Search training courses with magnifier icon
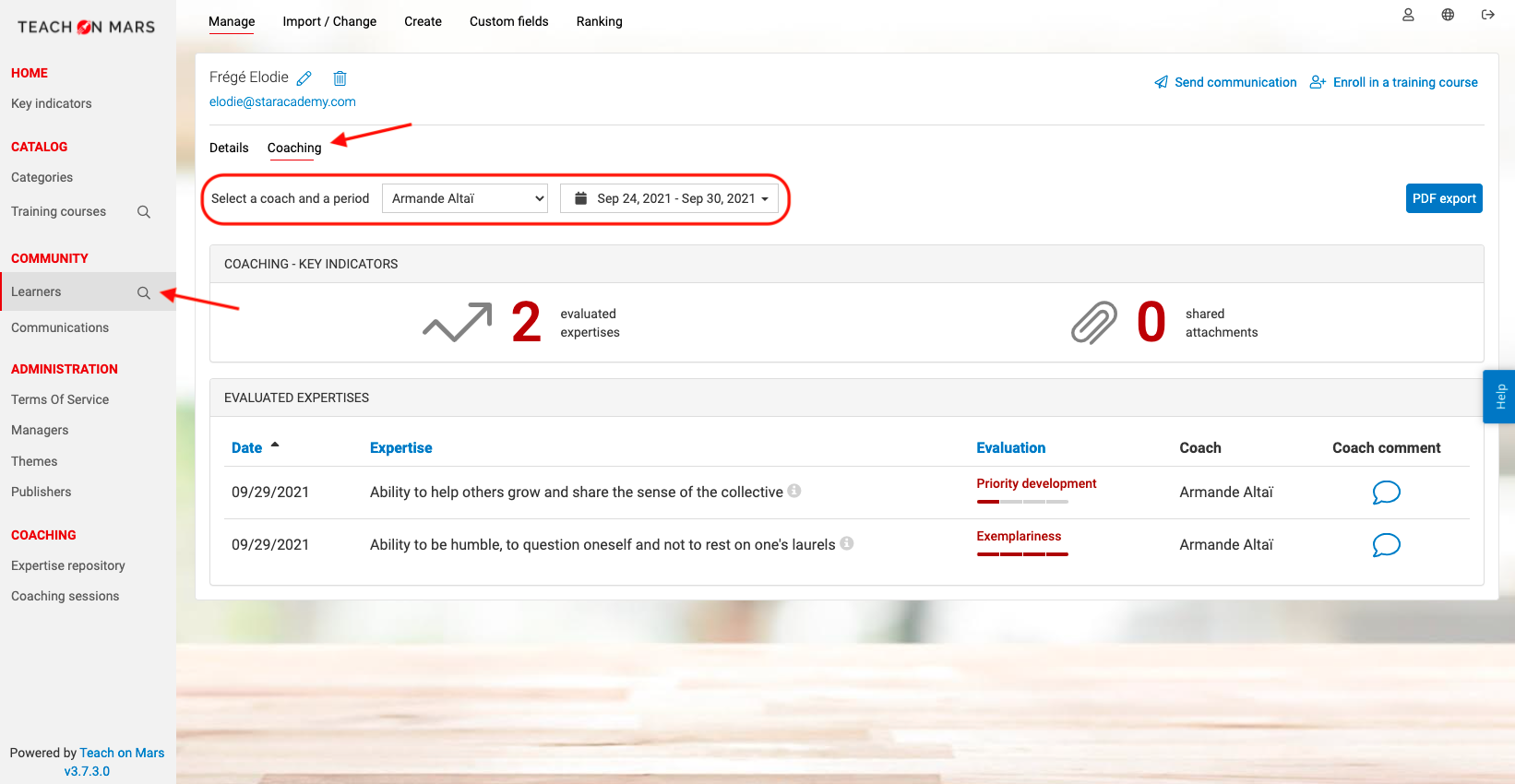Viewport: 1515px width, 784px height. (144, 212)
